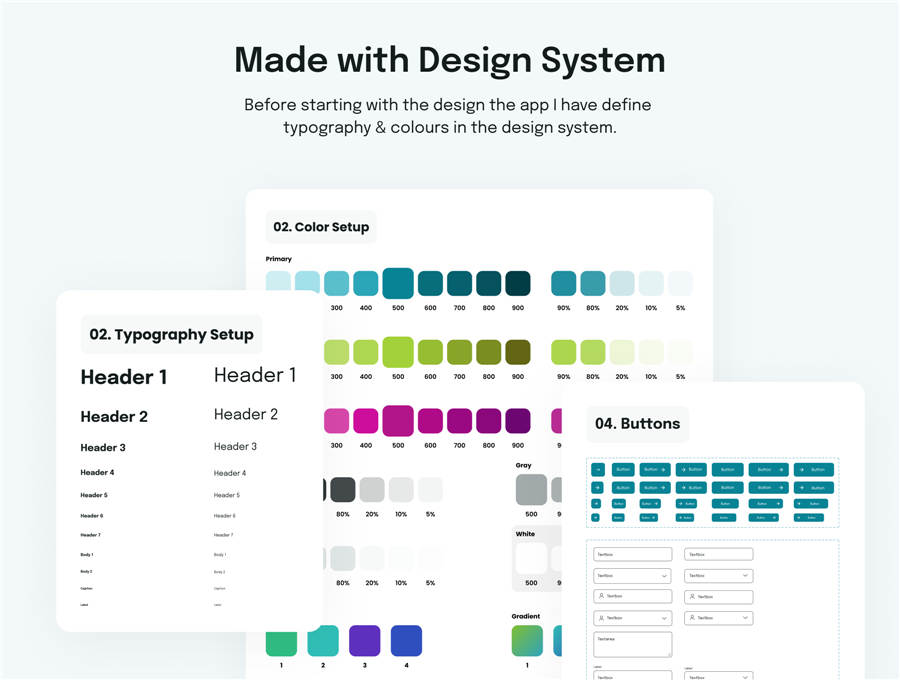Click the smallest arrow-only button in the bottom row
The width and height of the screenshot is (900, 680).
coord(596,518)
